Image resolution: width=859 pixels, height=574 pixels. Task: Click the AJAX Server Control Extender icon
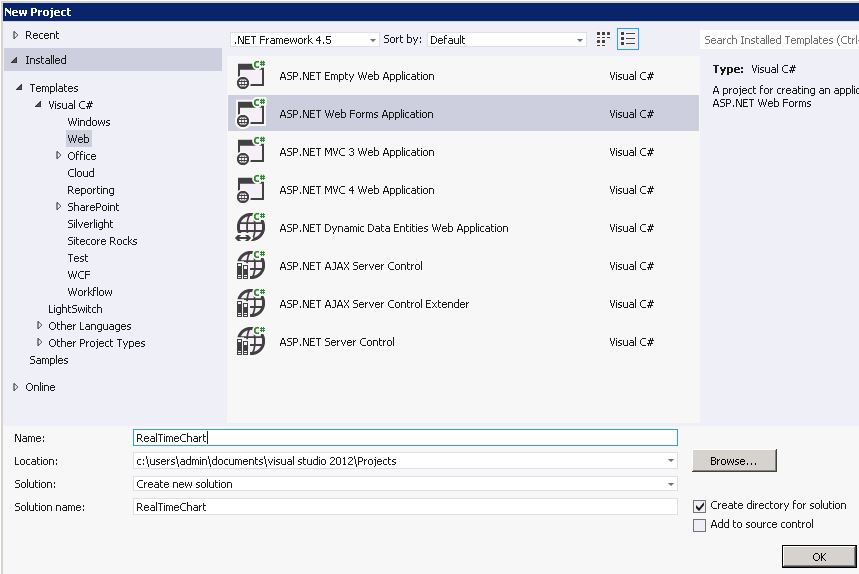click(x=250, y=304)
